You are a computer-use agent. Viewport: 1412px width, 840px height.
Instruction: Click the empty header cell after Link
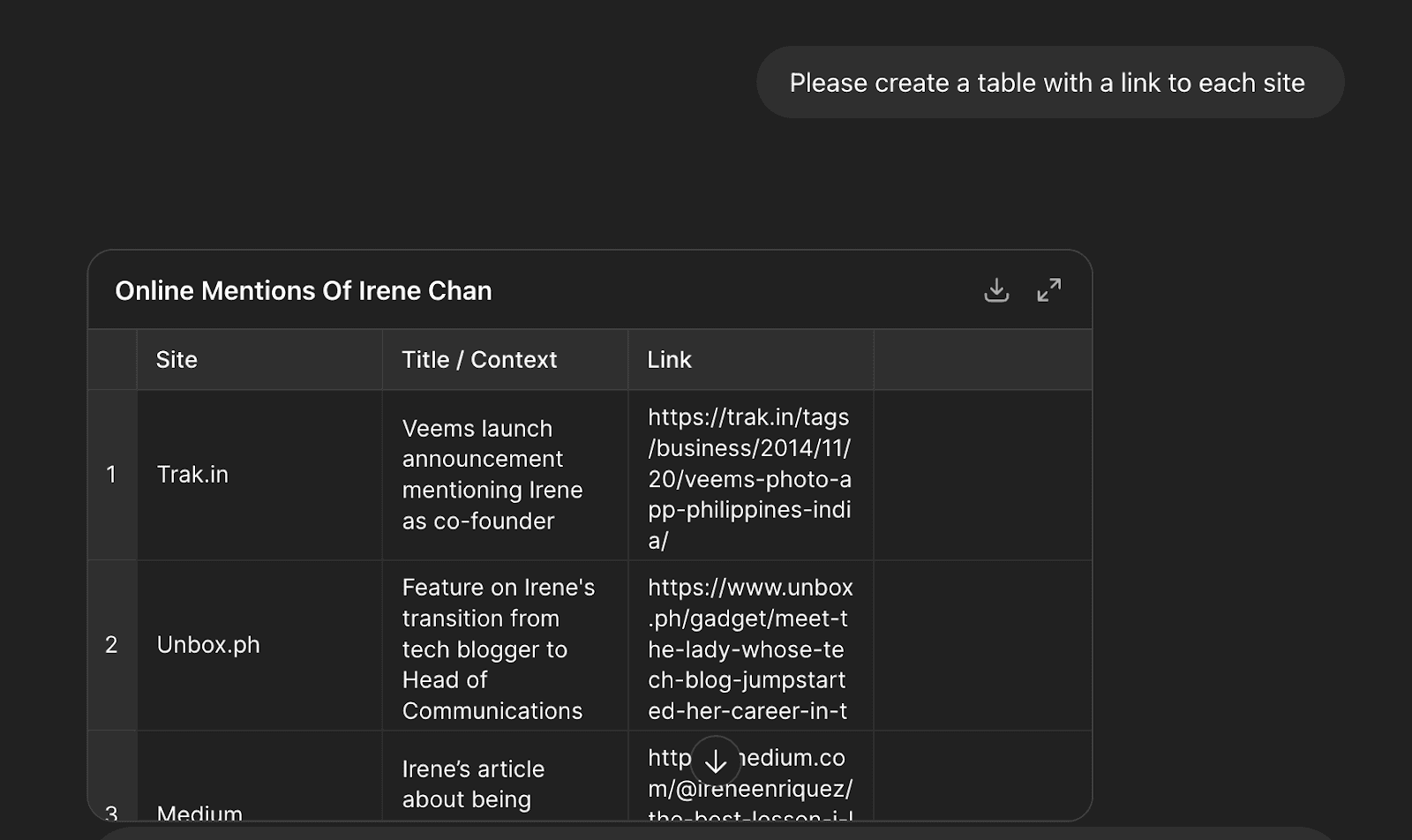(983, 360)
